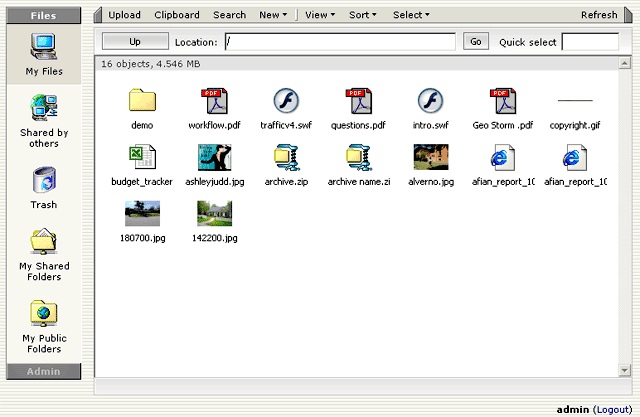The width and height of the screenshot is (640, 417).
Task: Select the archive.zip file icon
Action: pos(287,157)
